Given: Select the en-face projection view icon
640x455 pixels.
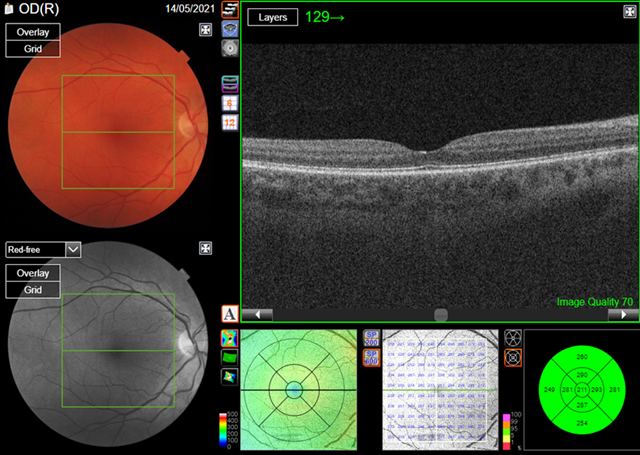Looking at the screenshot, I should [x=229, y=47].
